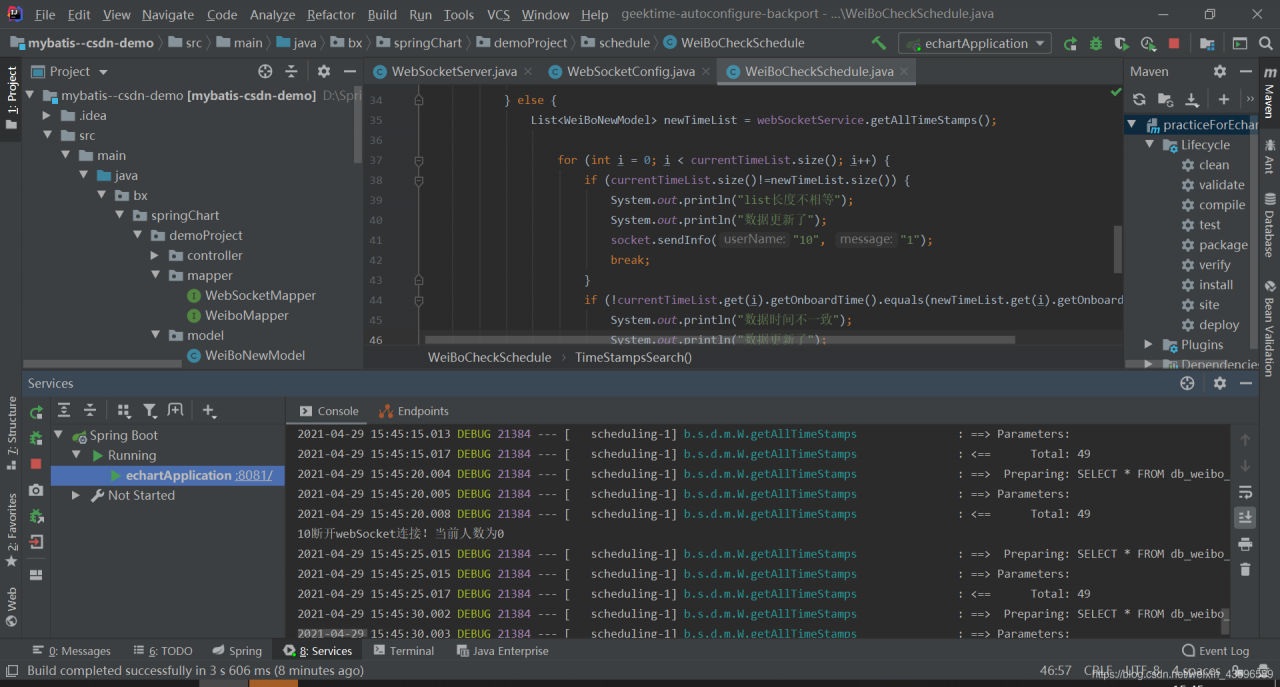Click the Rerun icon in the main toolbar
Screen dimensions: 1280x687
[1071, 43]
